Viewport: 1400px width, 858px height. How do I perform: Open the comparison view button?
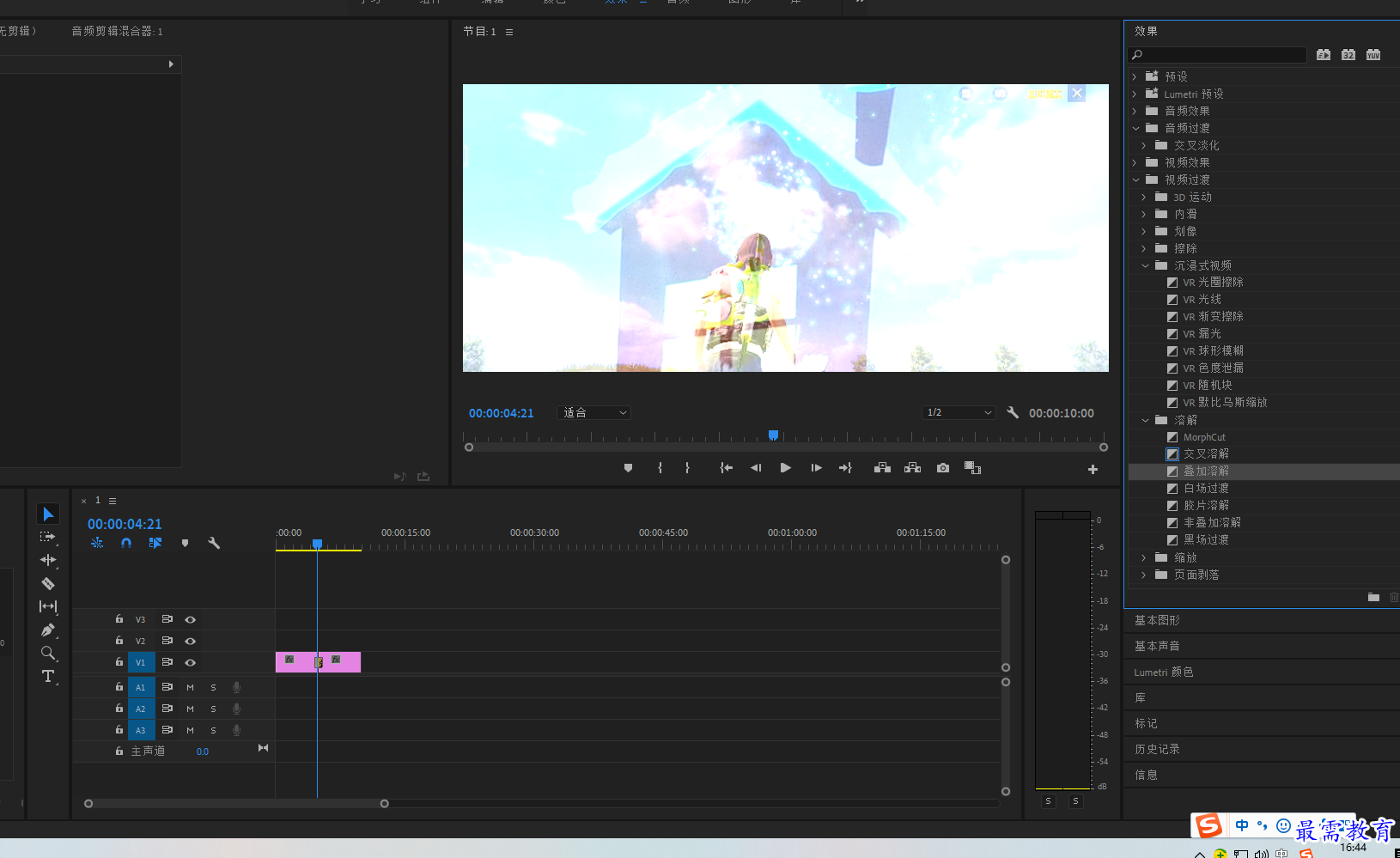[972, 468]
